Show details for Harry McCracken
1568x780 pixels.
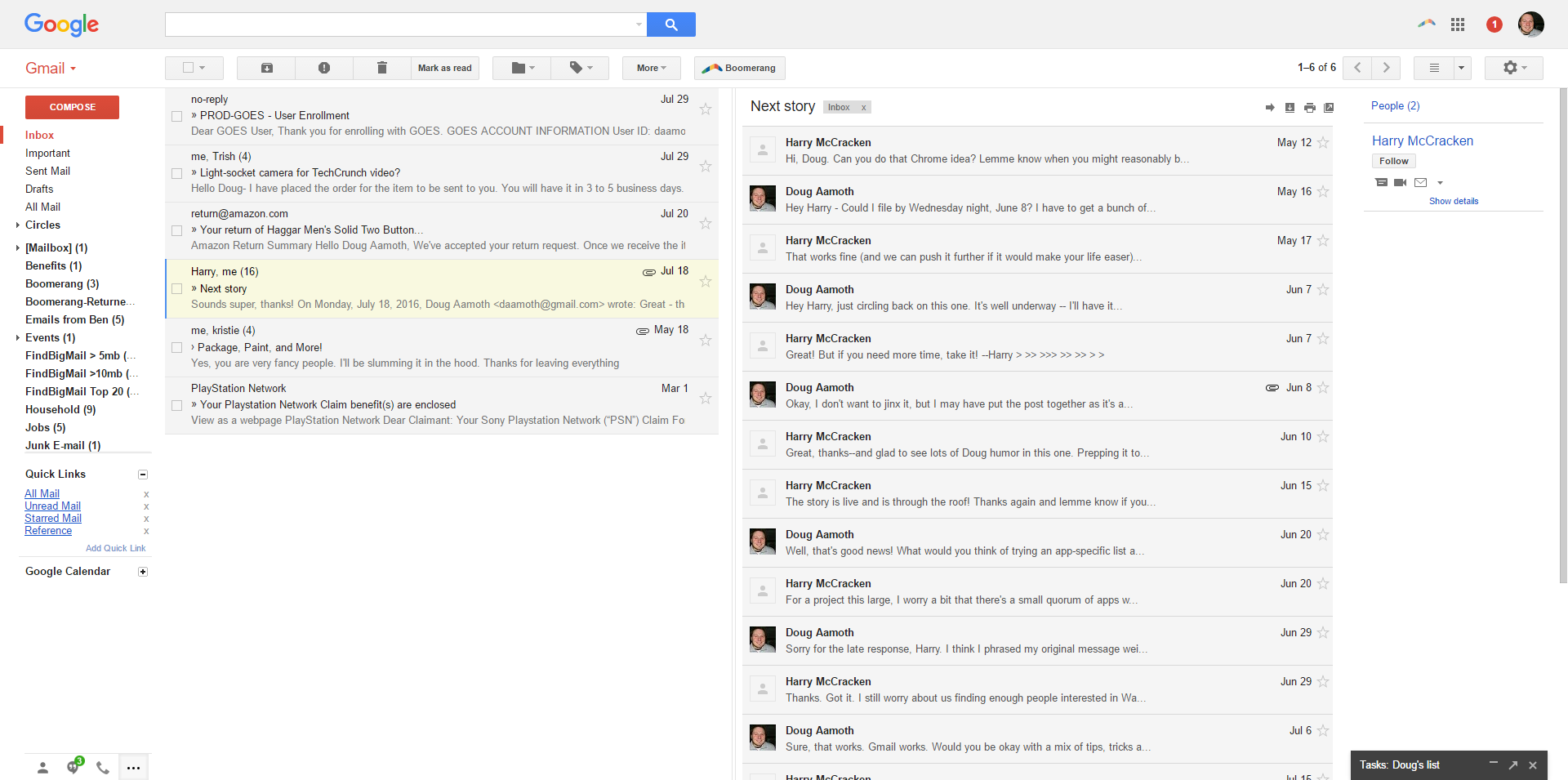click(x=1454, y=201)
